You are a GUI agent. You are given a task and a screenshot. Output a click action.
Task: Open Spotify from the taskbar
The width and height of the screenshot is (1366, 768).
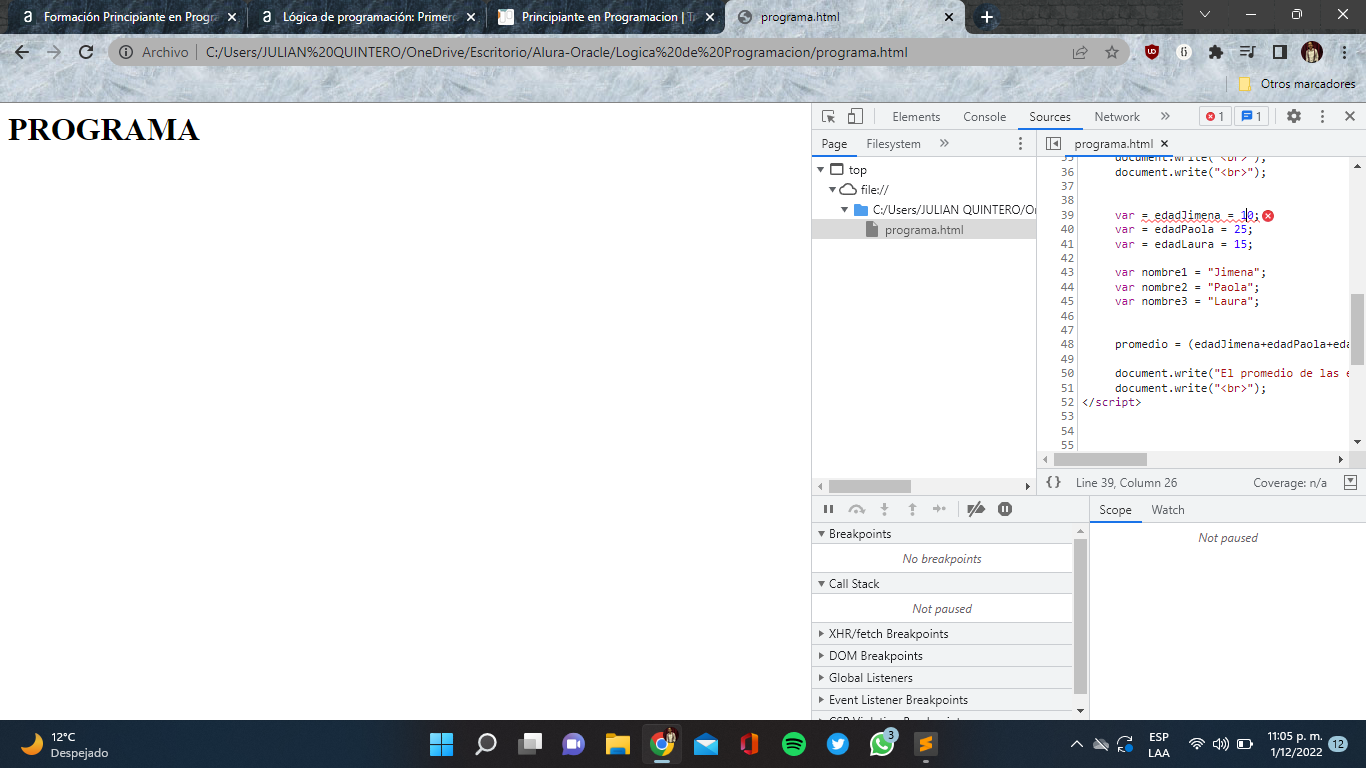[x=794, y=744]
